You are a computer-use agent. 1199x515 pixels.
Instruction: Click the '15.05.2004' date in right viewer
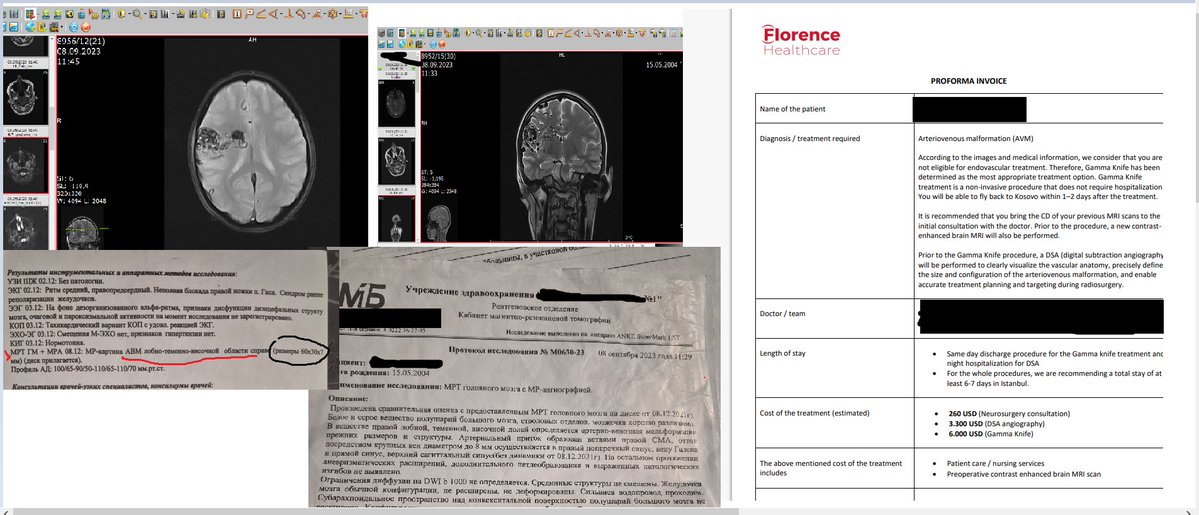661,65
